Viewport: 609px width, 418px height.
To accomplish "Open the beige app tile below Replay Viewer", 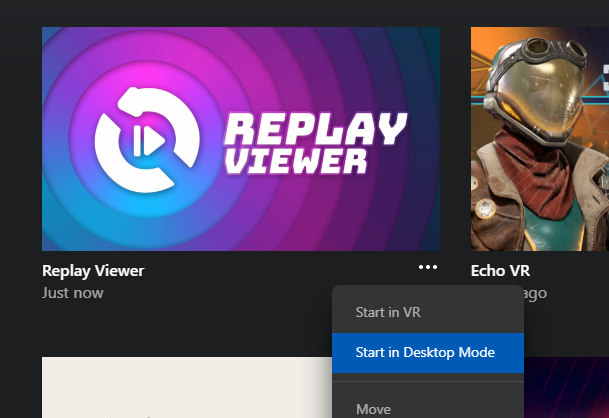I will point(187,387).
